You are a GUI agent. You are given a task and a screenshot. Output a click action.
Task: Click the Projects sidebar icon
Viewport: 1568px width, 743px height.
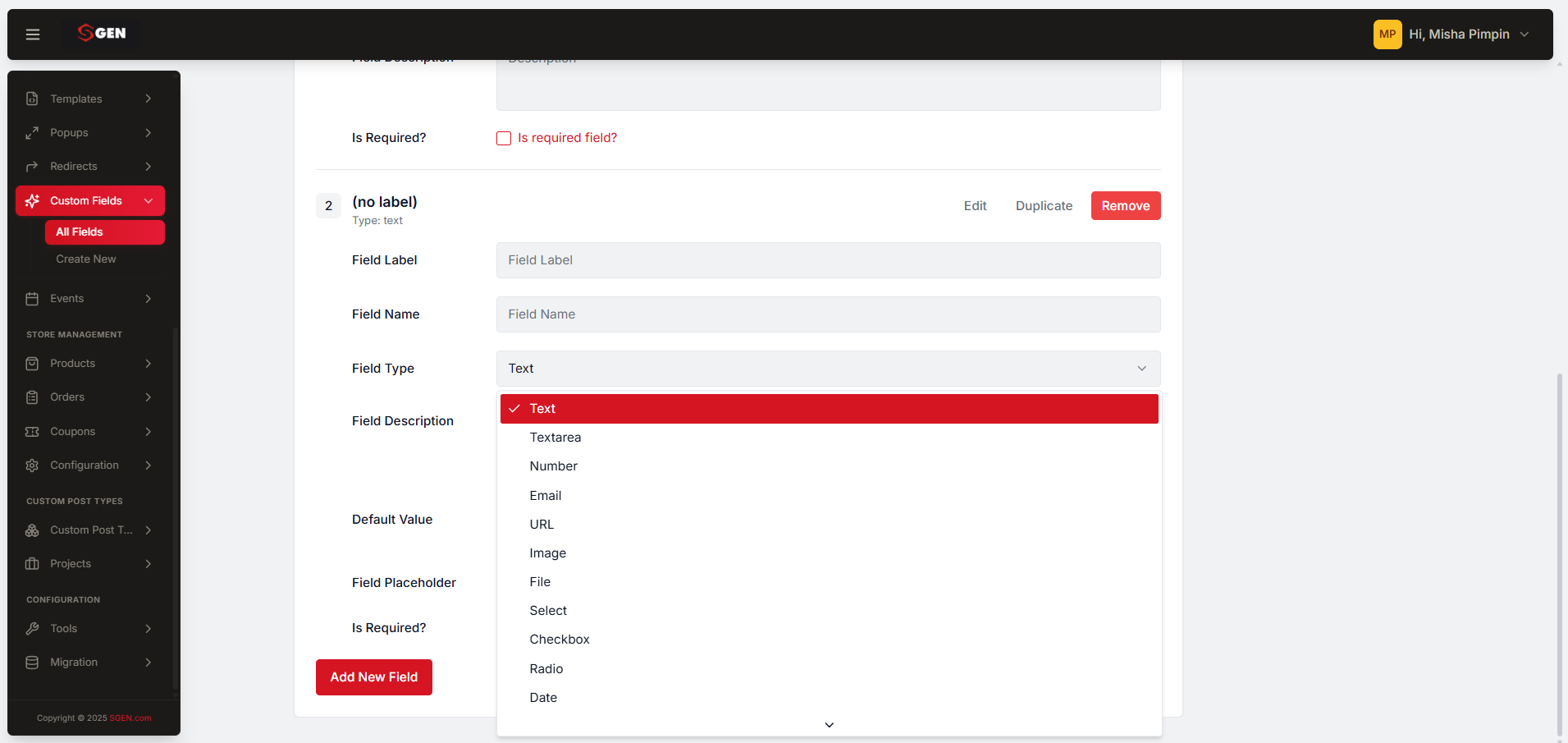click(x=32, y=563)
